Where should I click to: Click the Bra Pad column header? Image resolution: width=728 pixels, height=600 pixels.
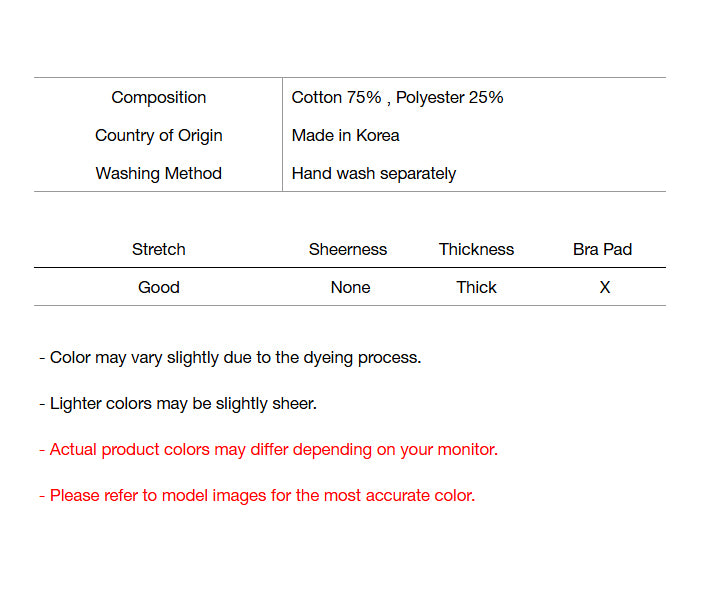pos(602,249)
